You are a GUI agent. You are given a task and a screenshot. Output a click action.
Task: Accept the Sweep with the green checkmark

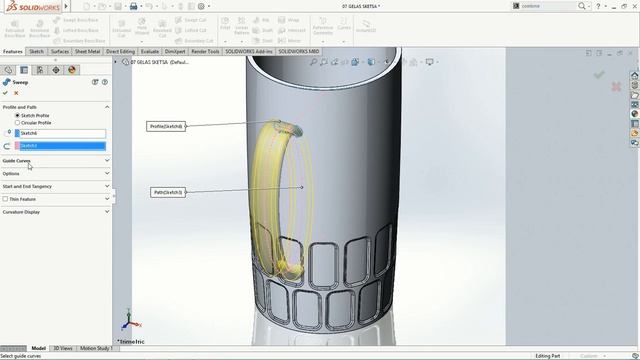[x=5, y=93]
